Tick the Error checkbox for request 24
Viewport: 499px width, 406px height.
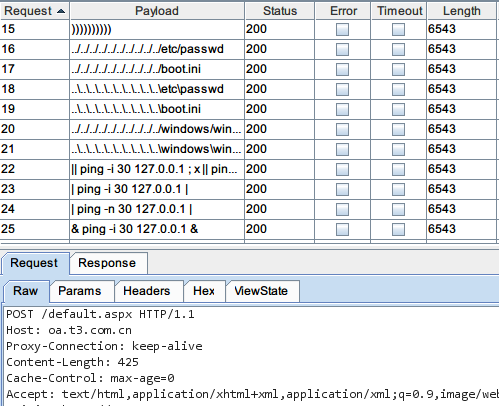[342, 209]
